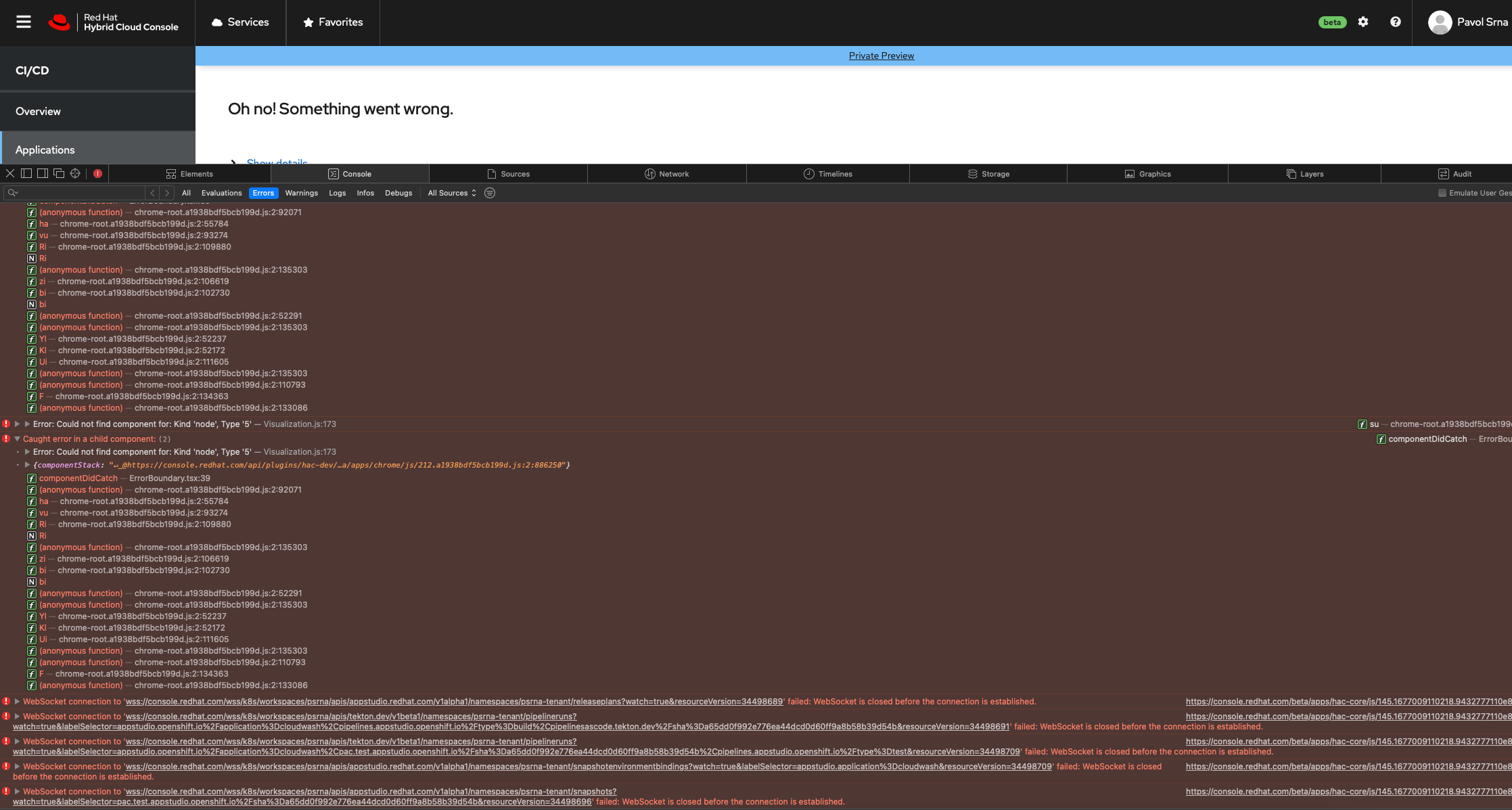
Task: Expand the componentStack object
Action: [x=27, y=465]
